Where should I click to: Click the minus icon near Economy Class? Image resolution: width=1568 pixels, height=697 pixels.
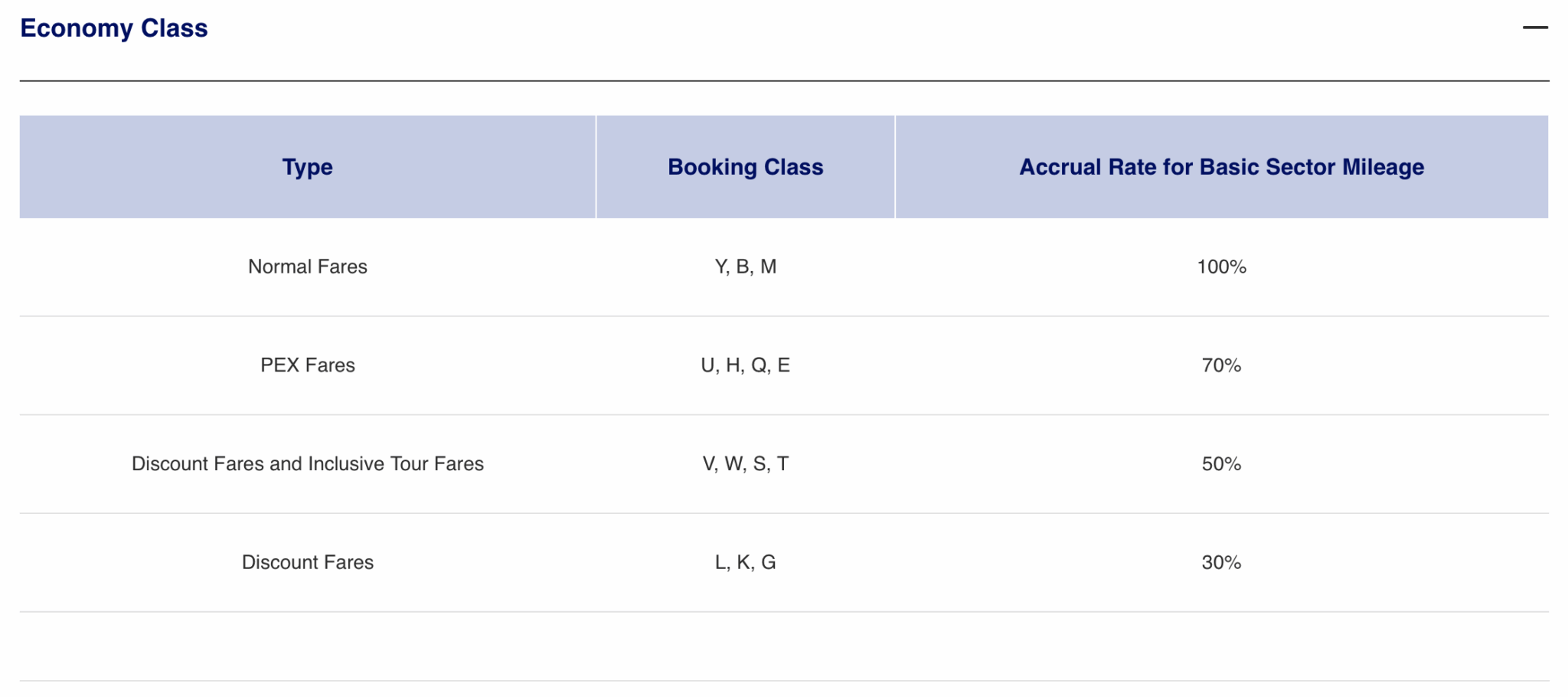click(x=1536, y=28)
